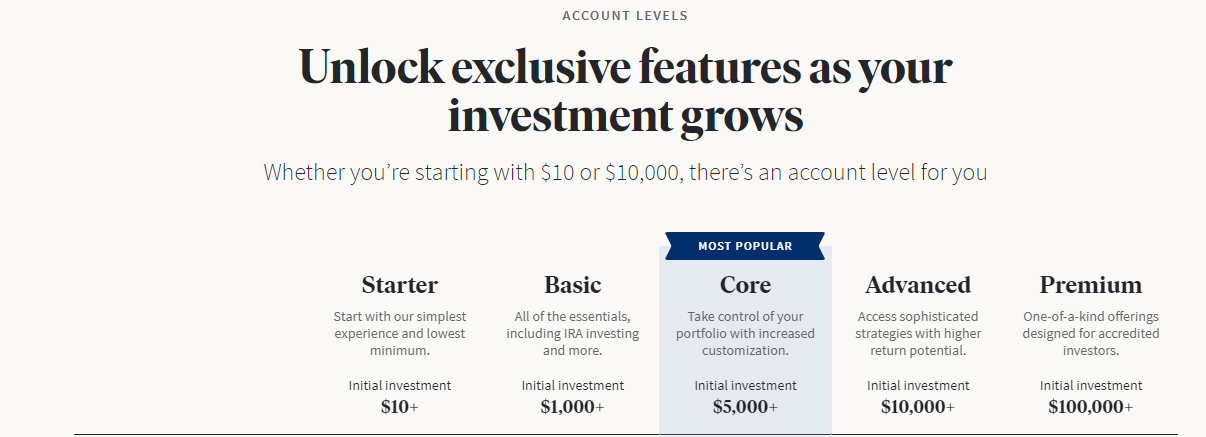Click the Most Popular ribbon banner
Viewport: 1206px width, 437px height.
click(x=745, y=246)
